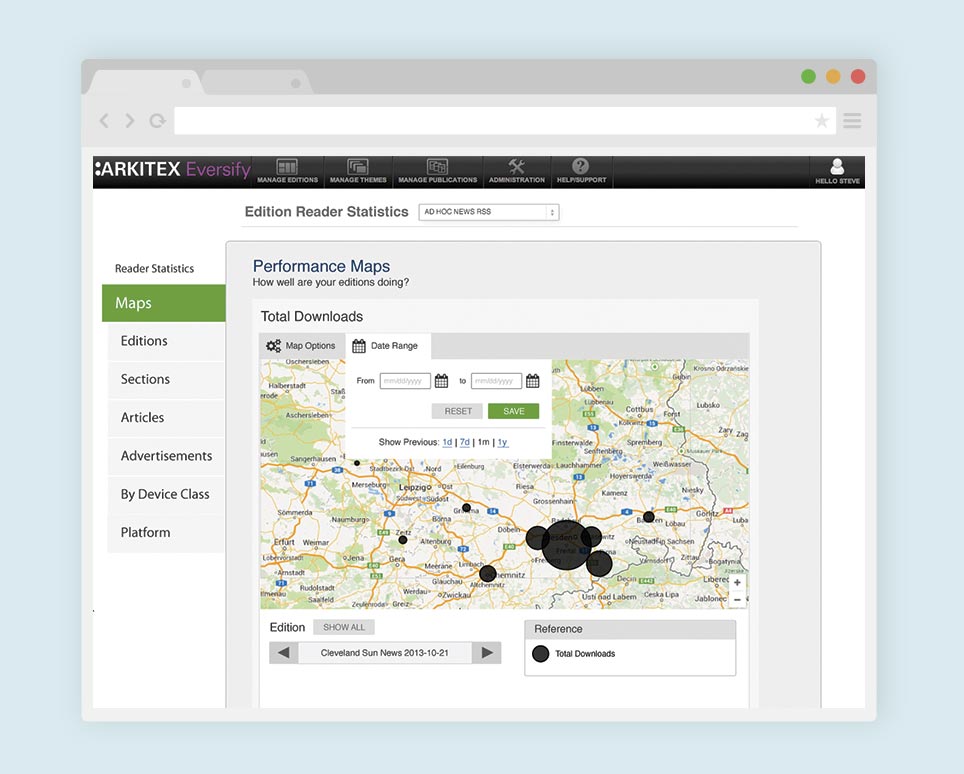Click the To date input field
The image size is (964, 774).
click(x=496, y=381)
